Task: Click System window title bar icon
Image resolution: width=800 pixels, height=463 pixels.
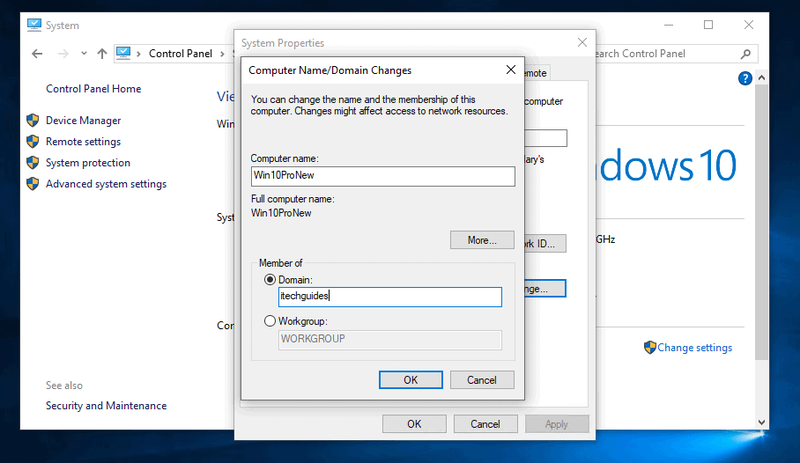Action: (x=34, y=25)
